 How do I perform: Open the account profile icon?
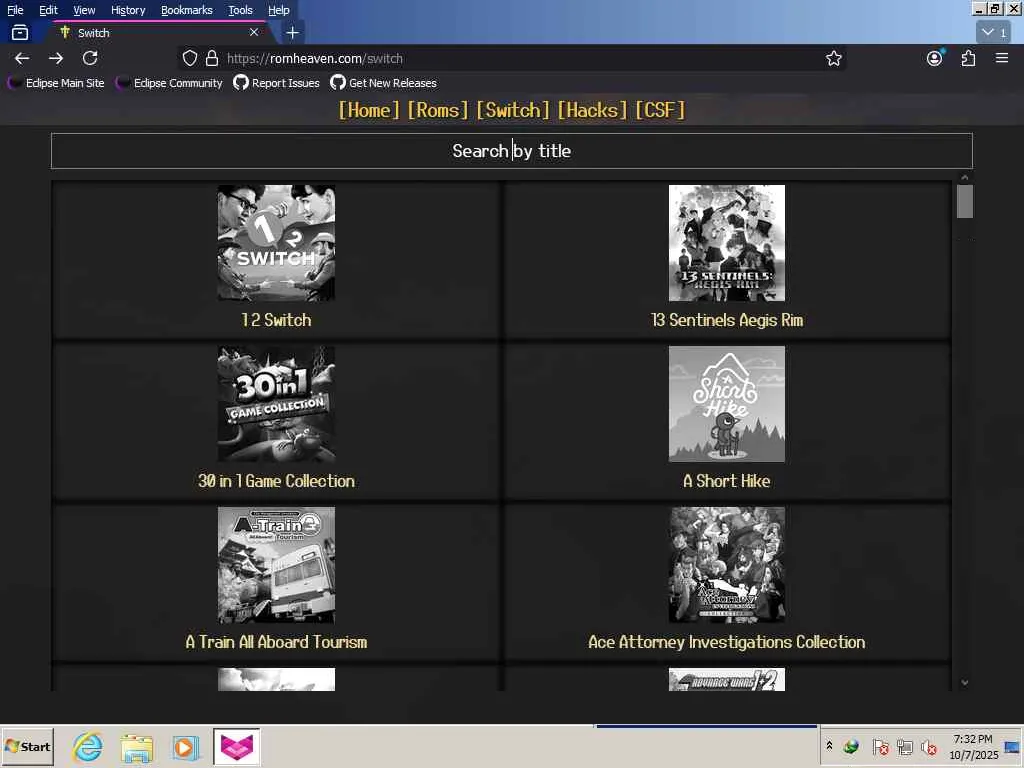pyautogui.click(x=935, y=58)
